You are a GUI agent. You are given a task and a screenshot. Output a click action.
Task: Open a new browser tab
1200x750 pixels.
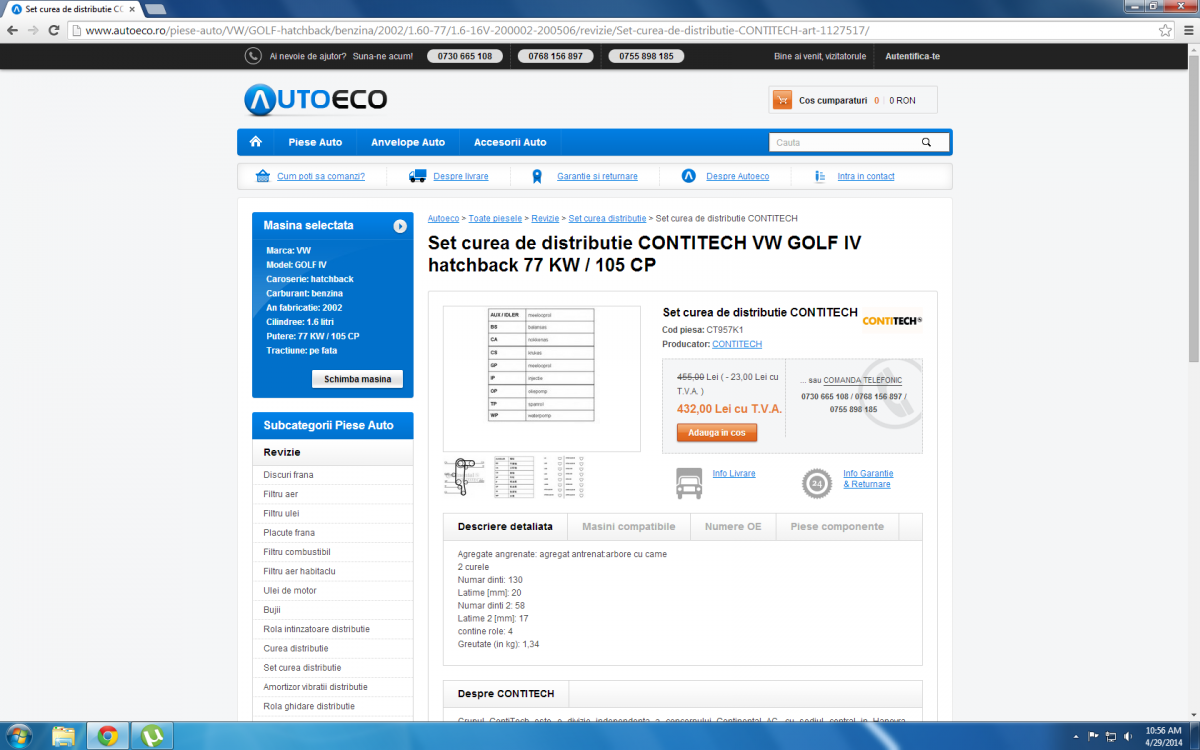click(155, 9)
